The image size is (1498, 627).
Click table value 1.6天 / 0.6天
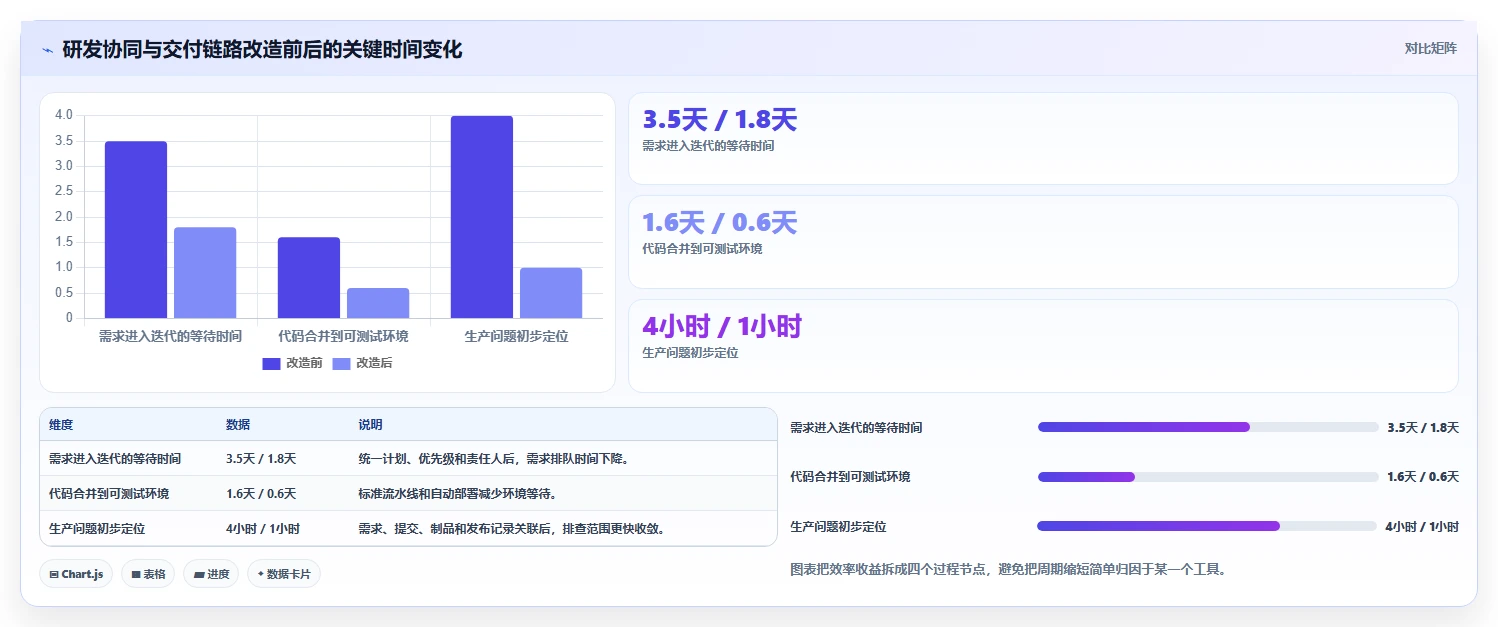tap(261, 494)
